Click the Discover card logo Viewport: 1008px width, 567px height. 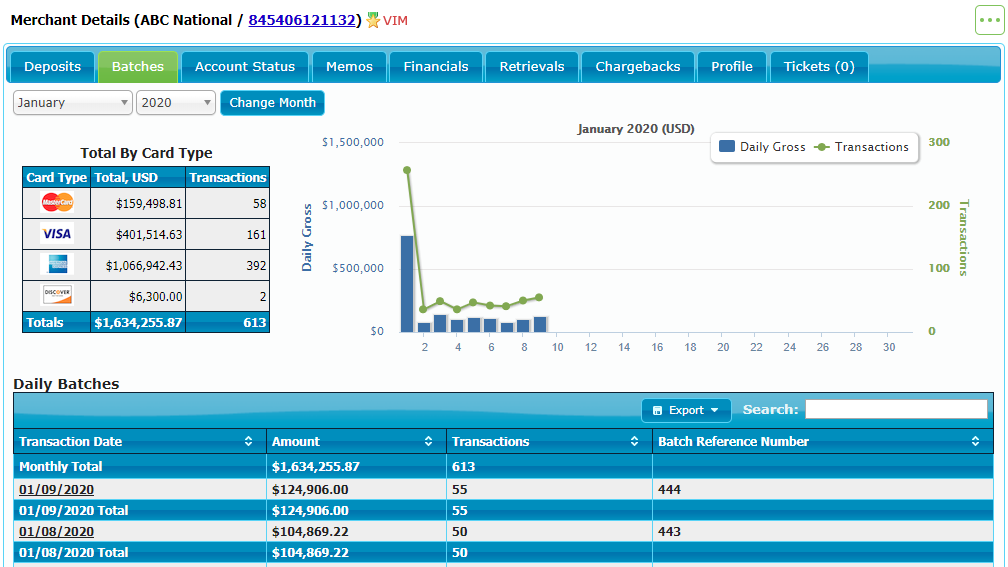57,295
